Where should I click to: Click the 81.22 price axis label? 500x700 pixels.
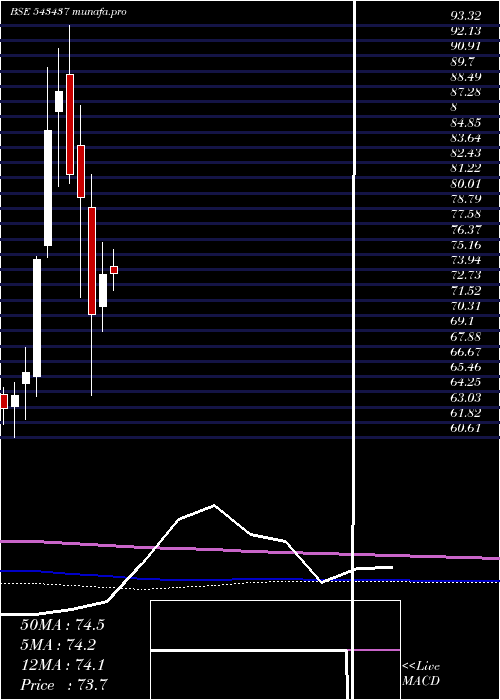coord(466,168)
